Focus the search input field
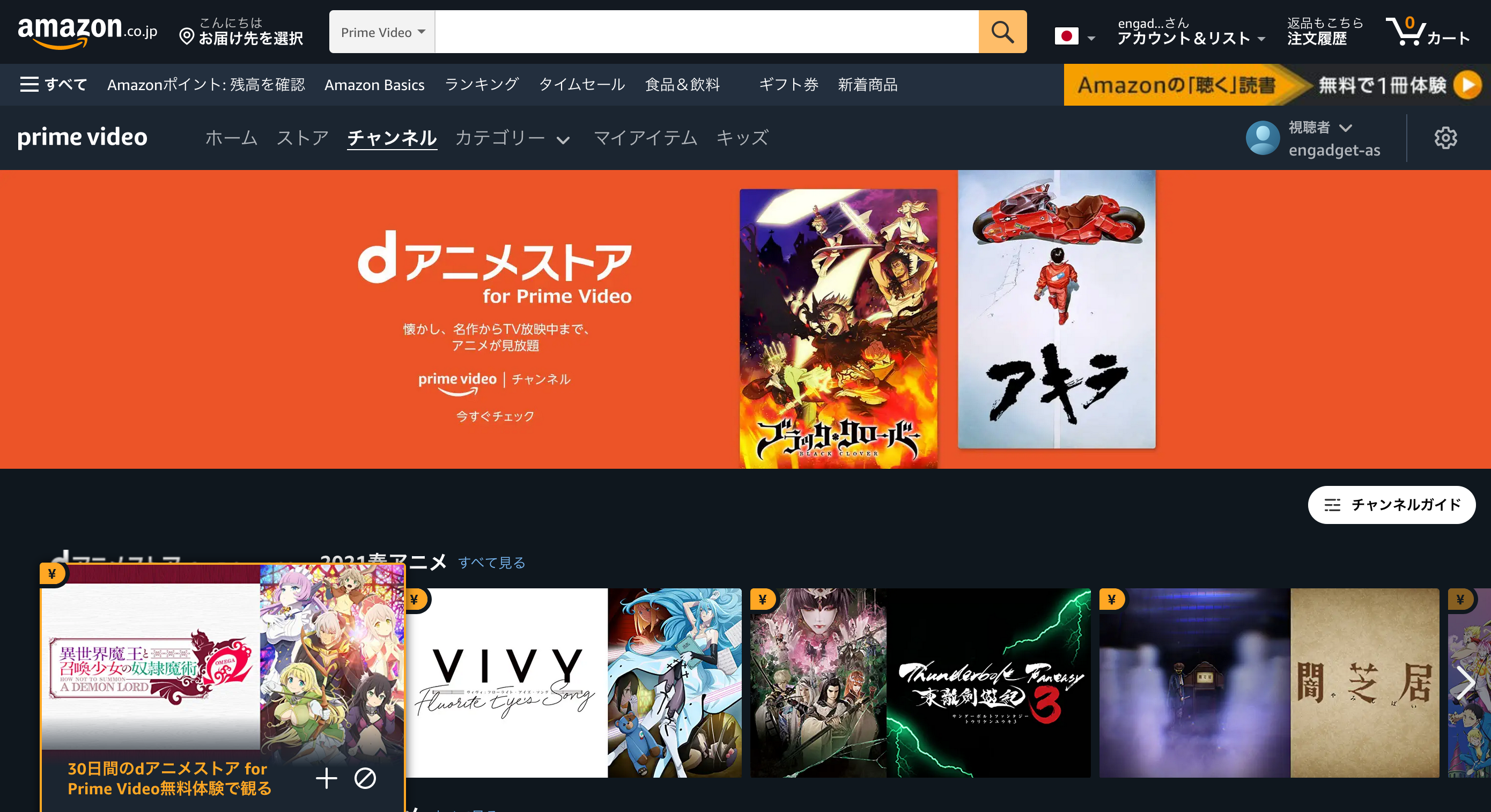The image size is (1491, 812). [707, 32]
